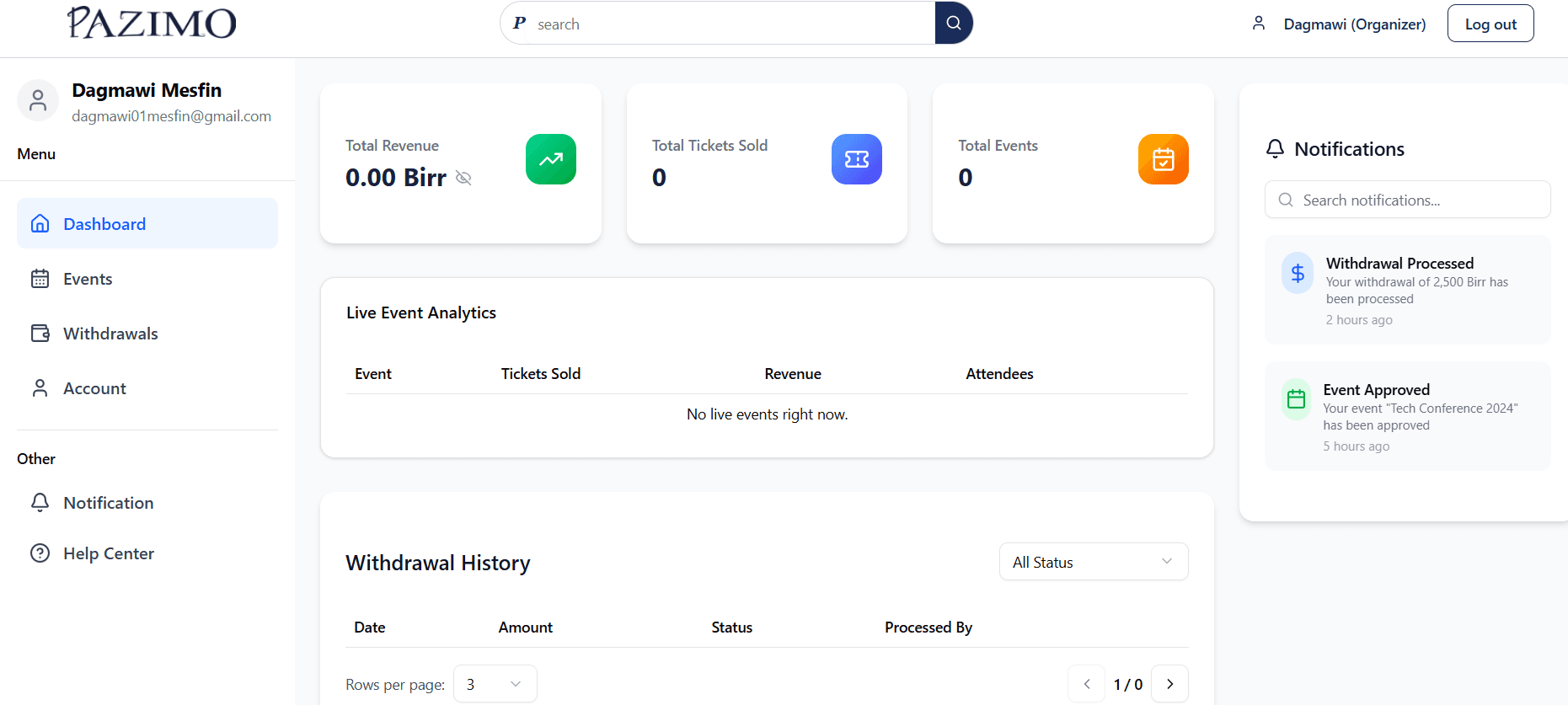Viewport: 1568px width, 705px height.
Task: Click the magnifier search button in header
Action: coord(954,24)
